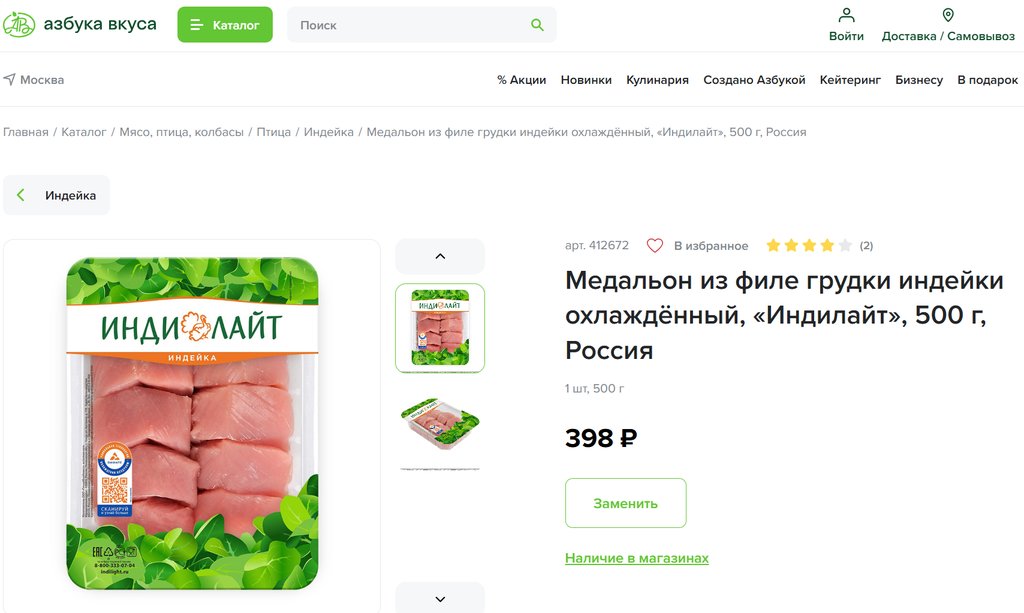Go back to Индейка category
The width and height of the screenshot is (1024, 613).
(x=56, y=195)
